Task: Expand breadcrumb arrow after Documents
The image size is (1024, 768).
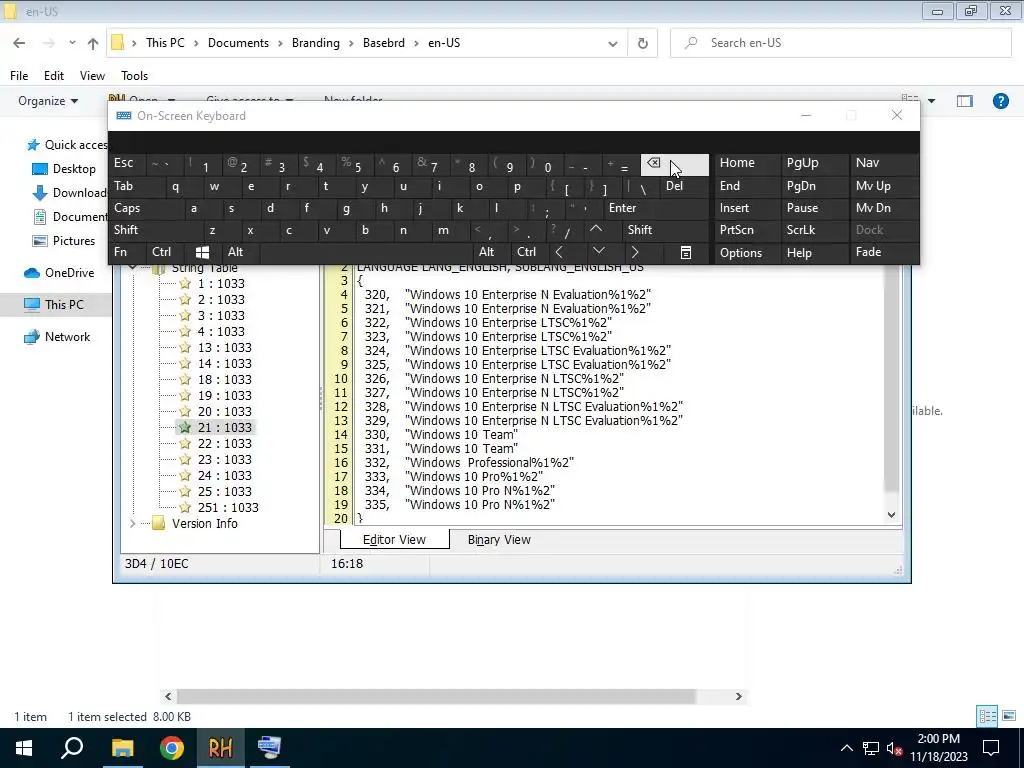Action: click(x=280, y=43)
